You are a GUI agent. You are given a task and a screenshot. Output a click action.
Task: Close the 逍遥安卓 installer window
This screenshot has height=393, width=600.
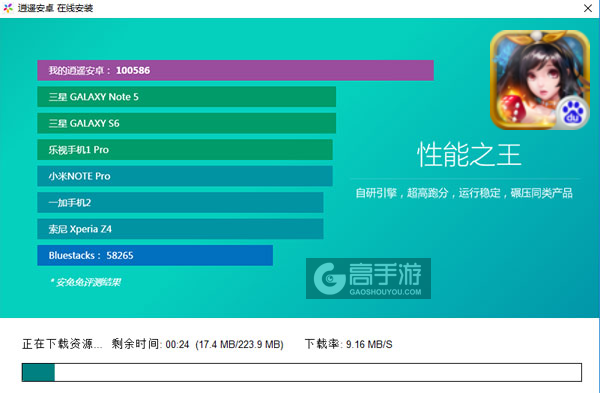click(x=588, y=8)
